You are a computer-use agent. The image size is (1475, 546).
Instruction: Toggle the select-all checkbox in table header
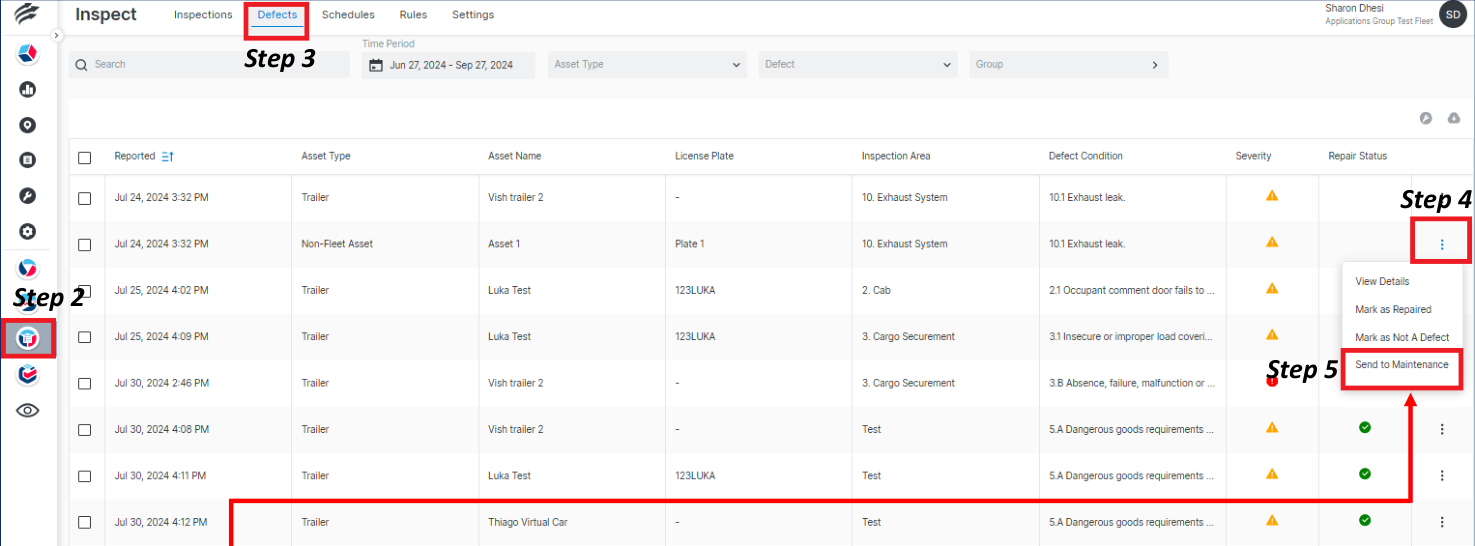85,157
